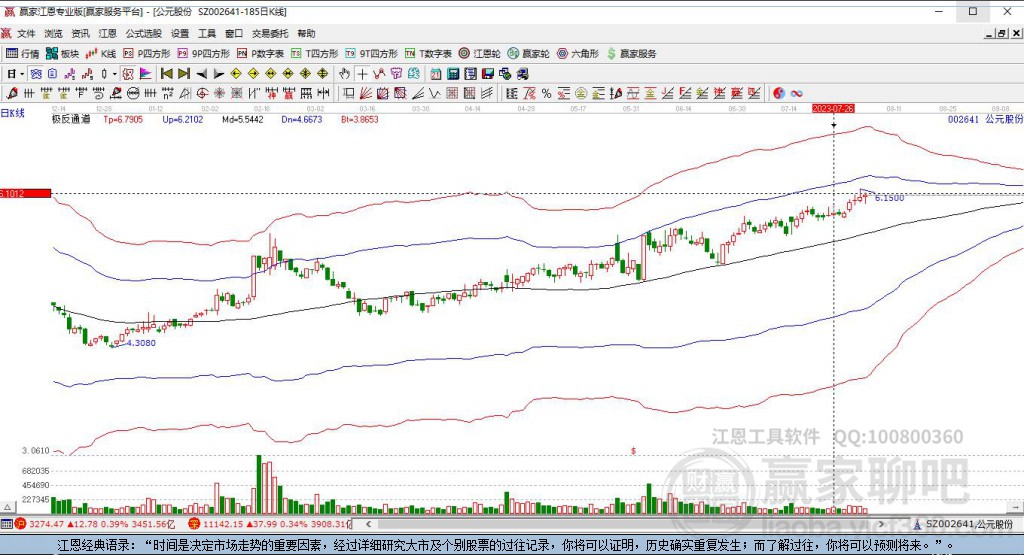
Task: Click the Up=6.2102 value
Action: 183,119
